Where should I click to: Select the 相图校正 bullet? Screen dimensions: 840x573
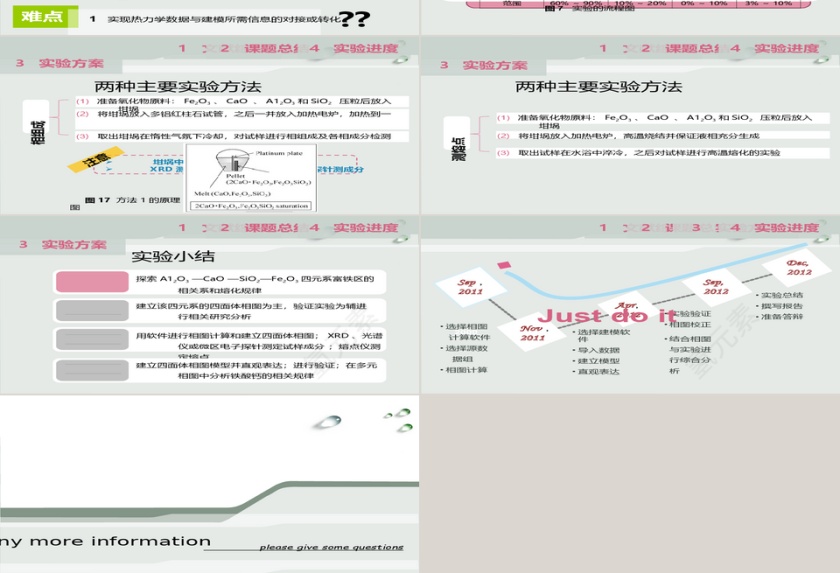[687, 325]
